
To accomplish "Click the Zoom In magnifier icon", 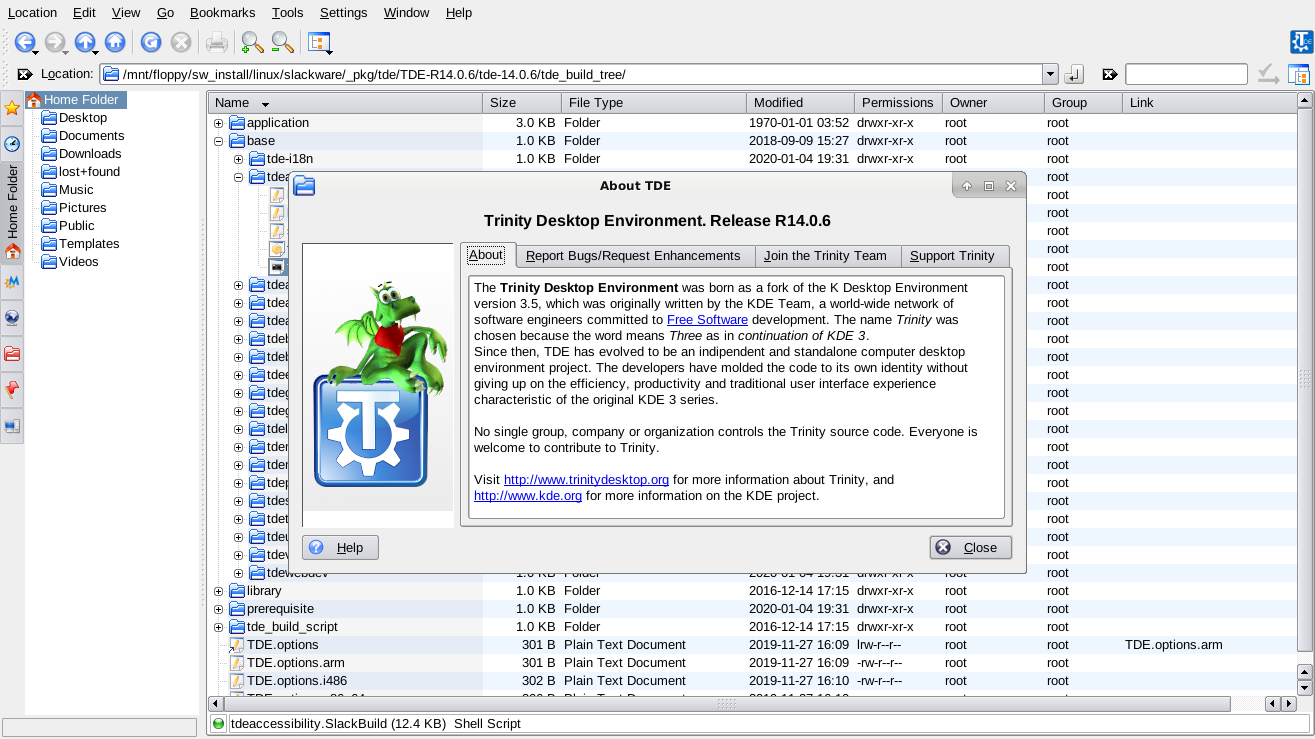I will click(252, 42).
